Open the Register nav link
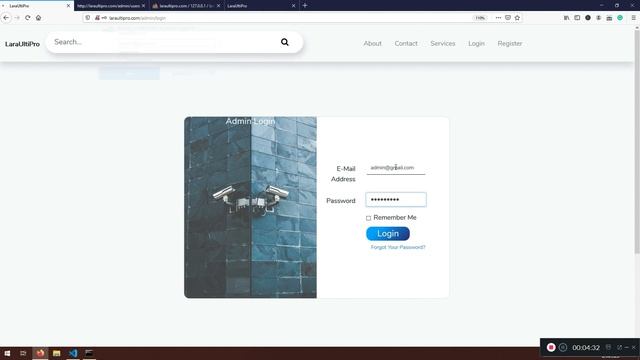This screenshot has width=640, height=360. point(510,43)
